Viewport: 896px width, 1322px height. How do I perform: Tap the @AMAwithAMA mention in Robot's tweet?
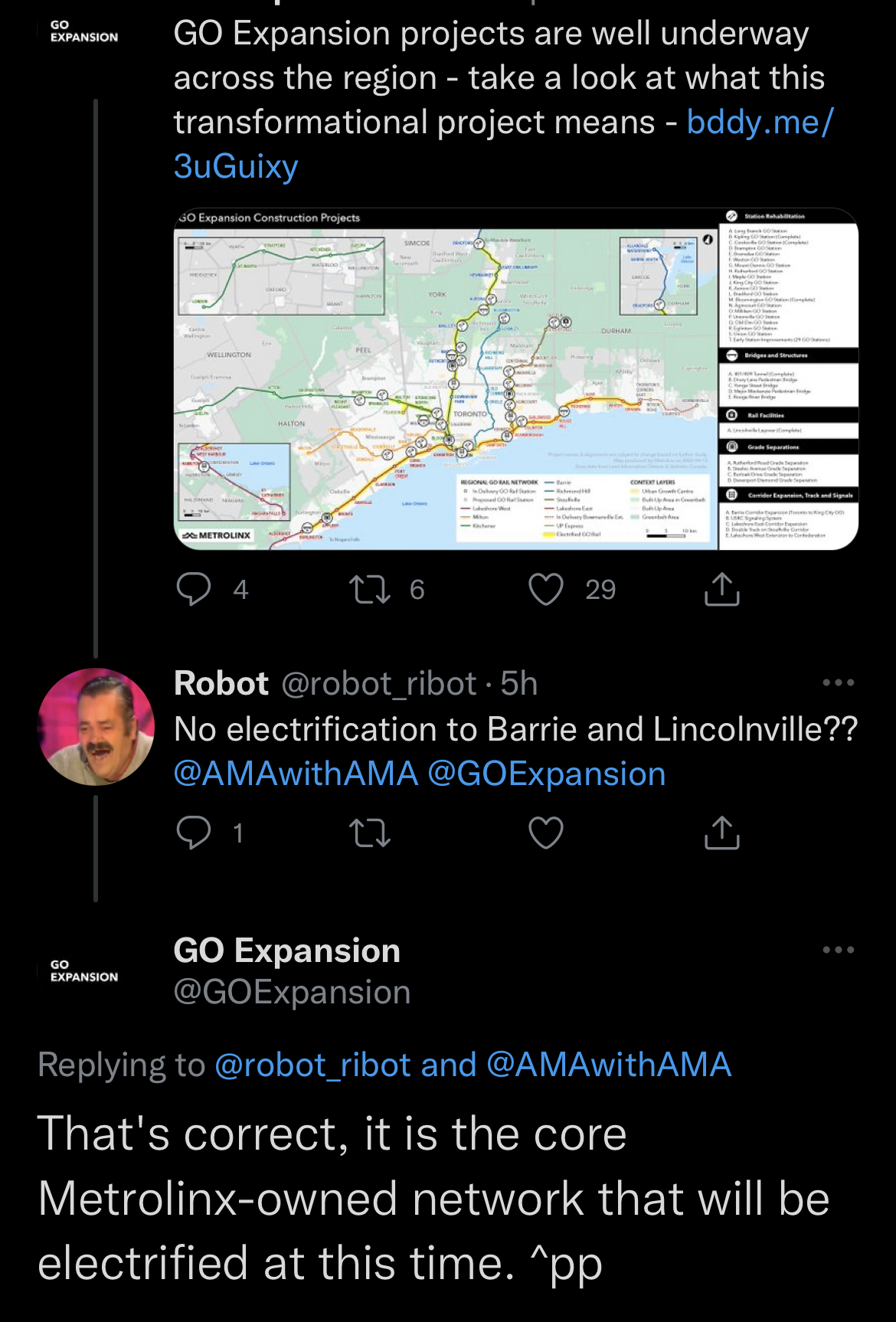click(x=296, y=774)
